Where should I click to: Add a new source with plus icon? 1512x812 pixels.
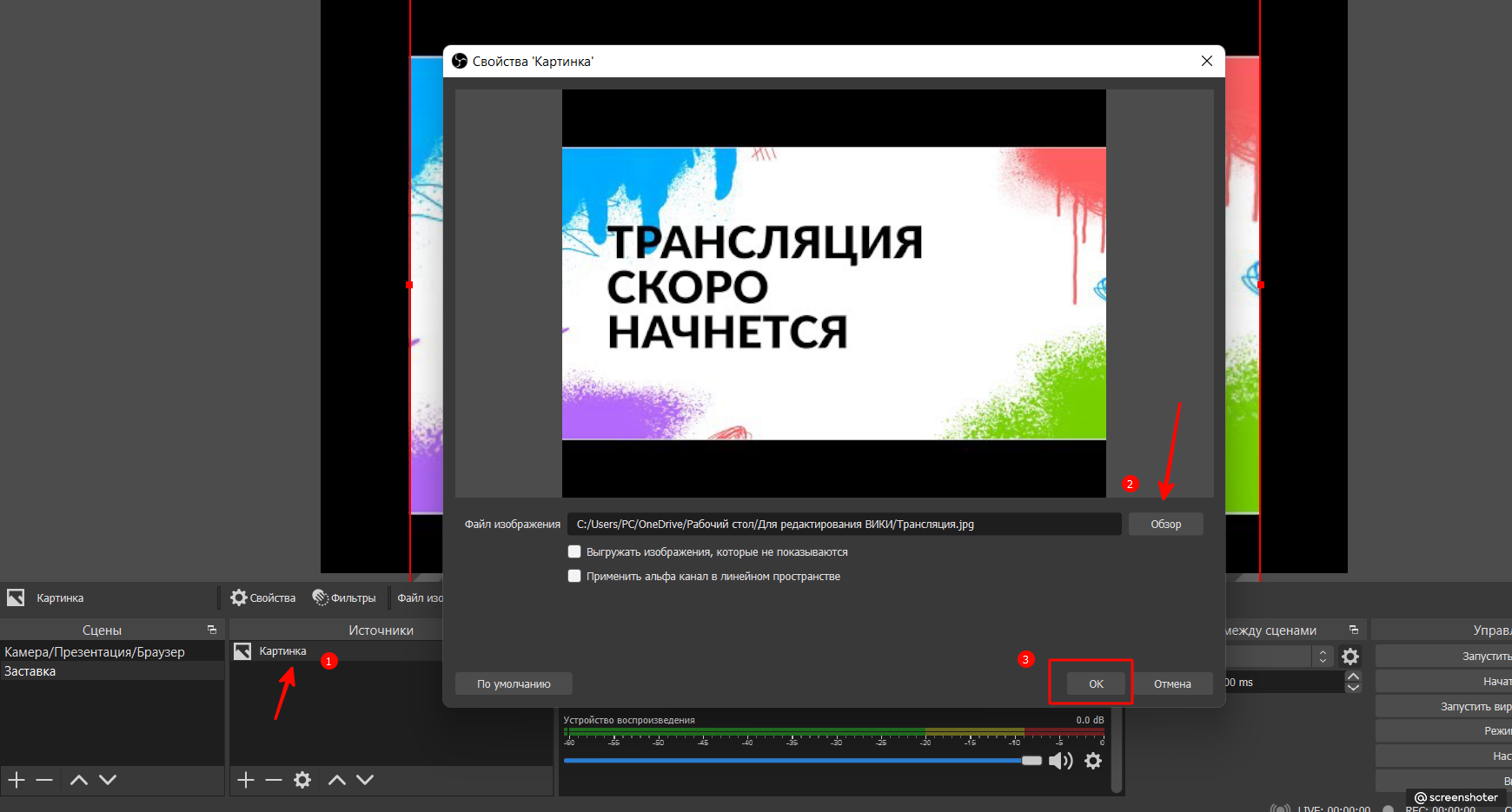(x=246, y=780)
